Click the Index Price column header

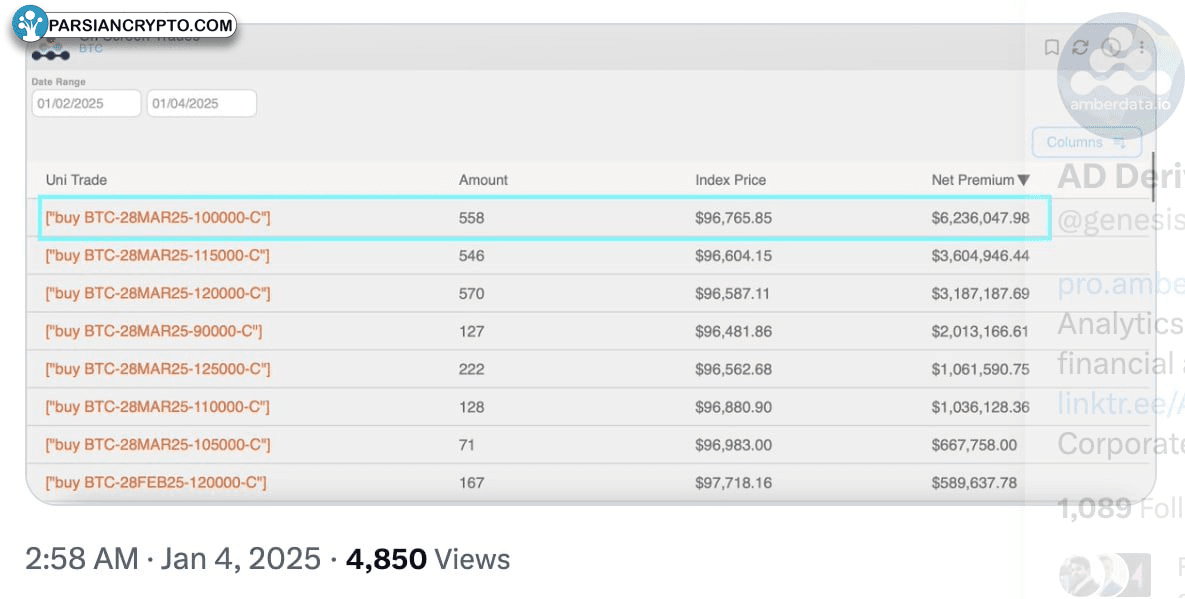pos(730,180)
